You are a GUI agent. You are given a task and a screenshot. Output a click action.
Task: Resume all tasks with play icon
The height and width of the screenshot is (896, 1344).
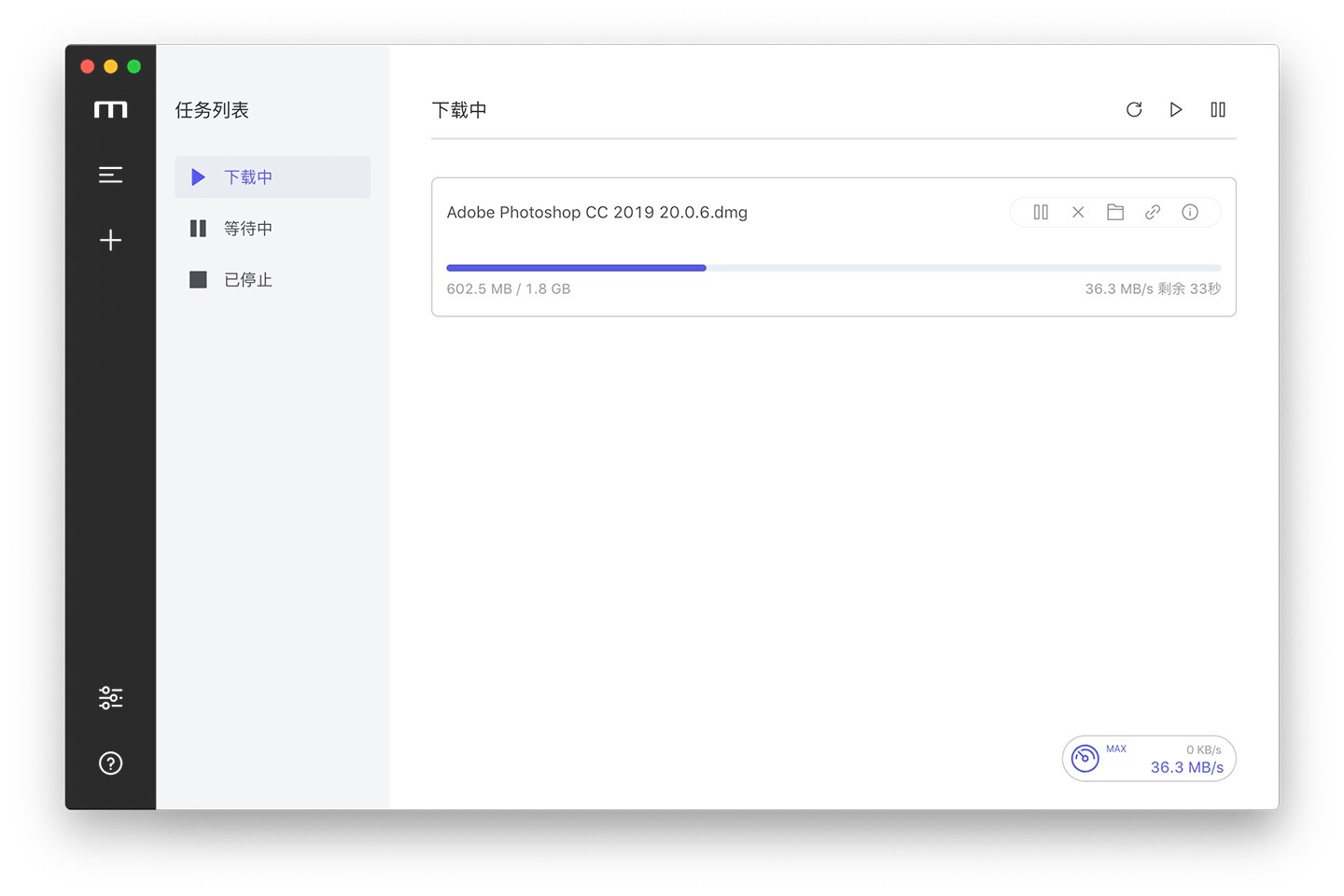tap(1176, 110)
